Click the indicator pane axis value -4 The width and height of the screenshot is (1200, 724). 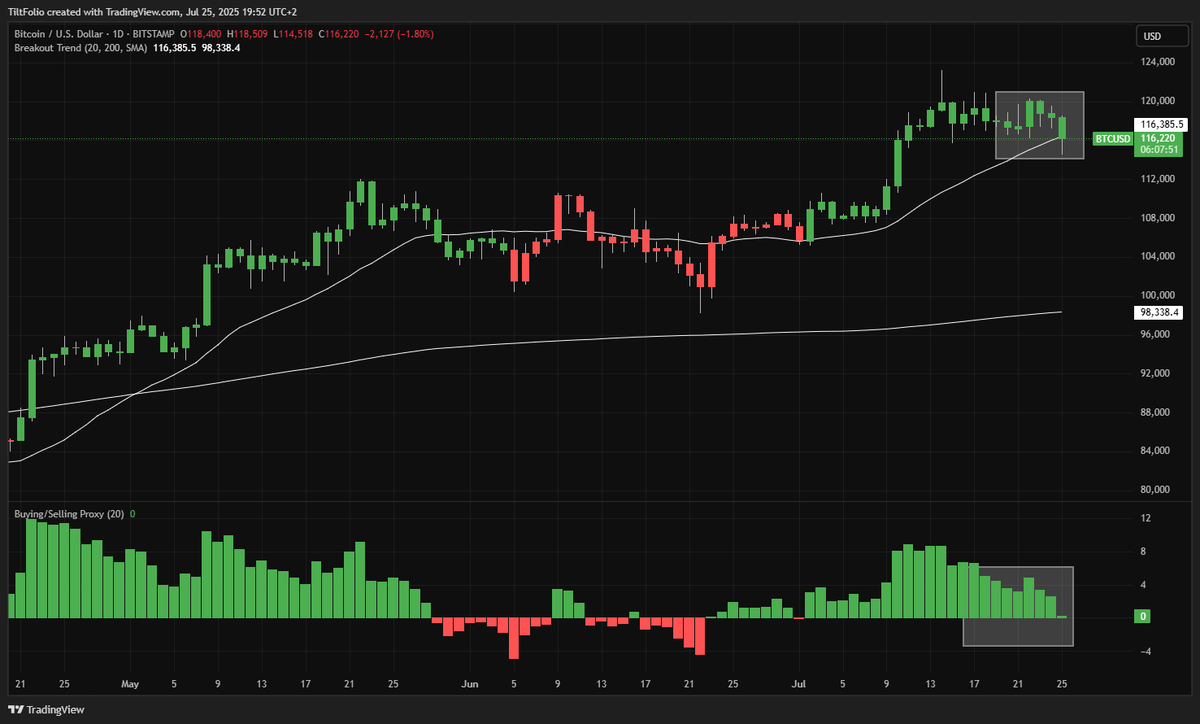point(1144,652)
